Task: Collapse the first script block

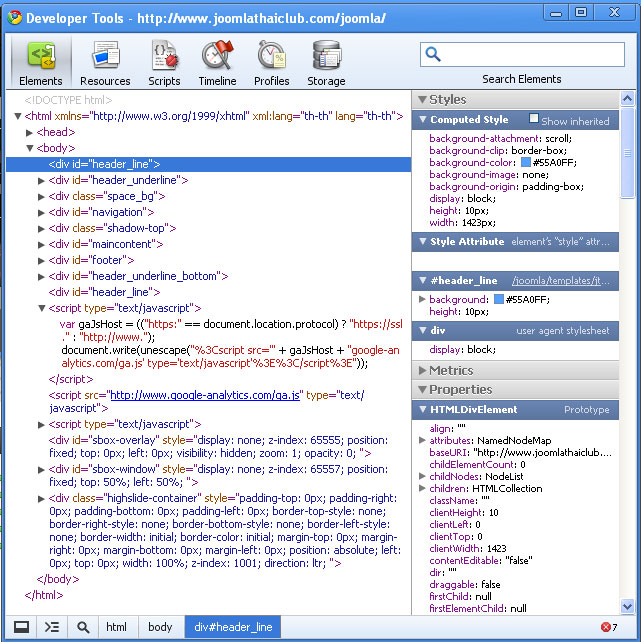Action: pos(41,308)
